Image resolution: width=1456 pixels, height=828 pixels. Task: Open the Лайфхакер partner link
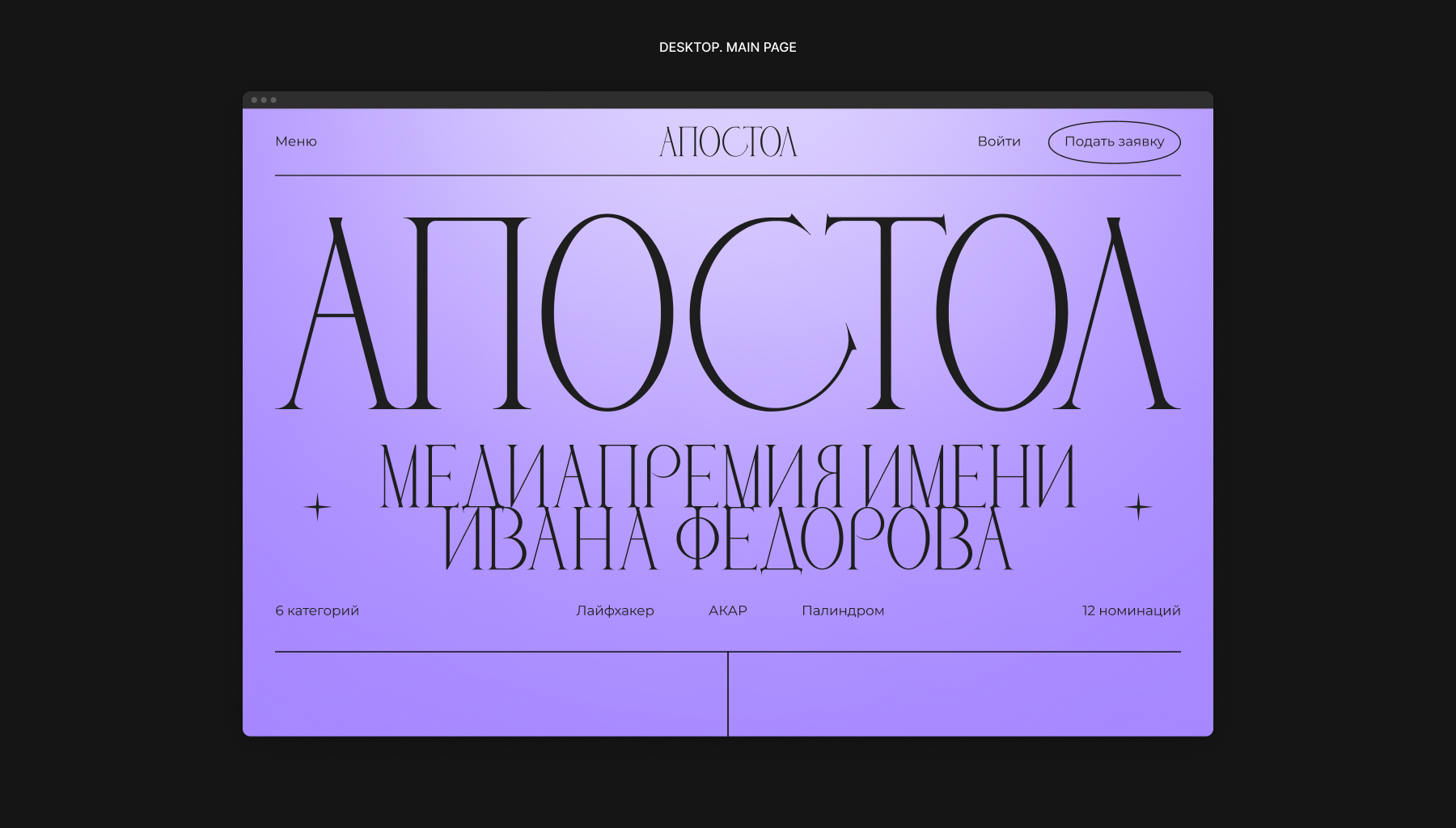[x=615, y=610]
